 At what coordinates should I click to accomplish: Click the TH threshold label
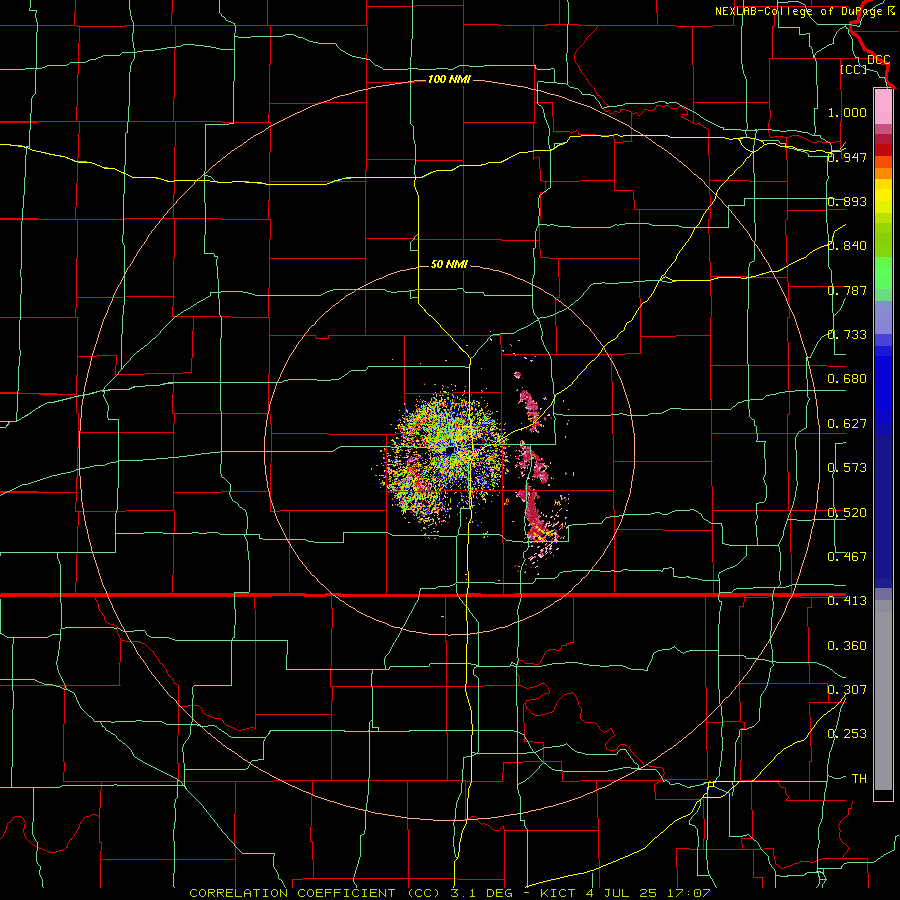859,779
